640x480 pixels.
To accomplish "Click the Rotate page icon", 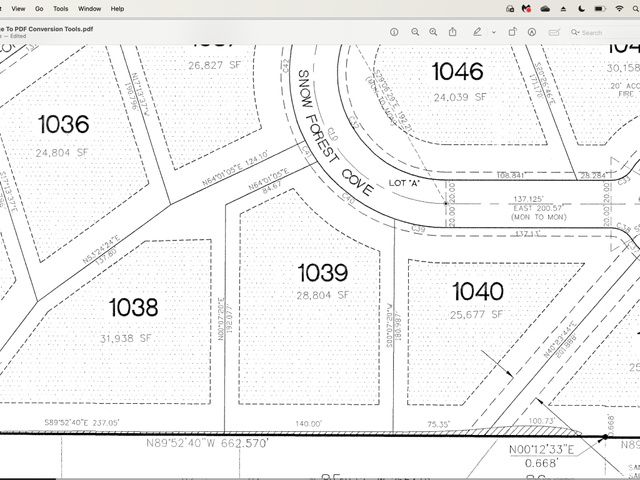I will (x=511, y=32).
